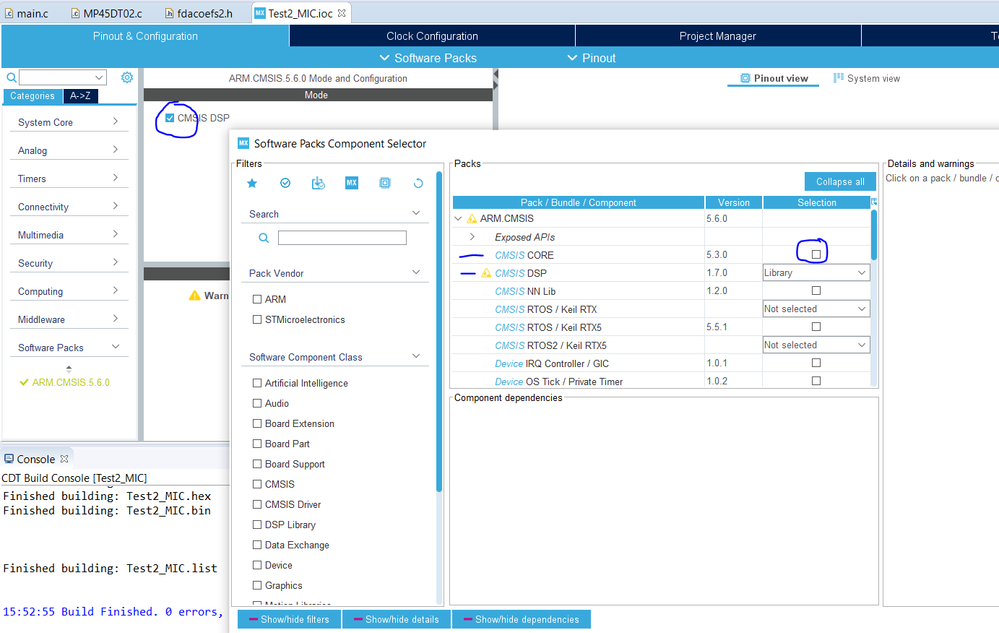Image resolution: width=999 pixels, height=633 pixels.
Task: Click the warning icon beside CMSIS DSP row
Action: click(x=486, y=273)
